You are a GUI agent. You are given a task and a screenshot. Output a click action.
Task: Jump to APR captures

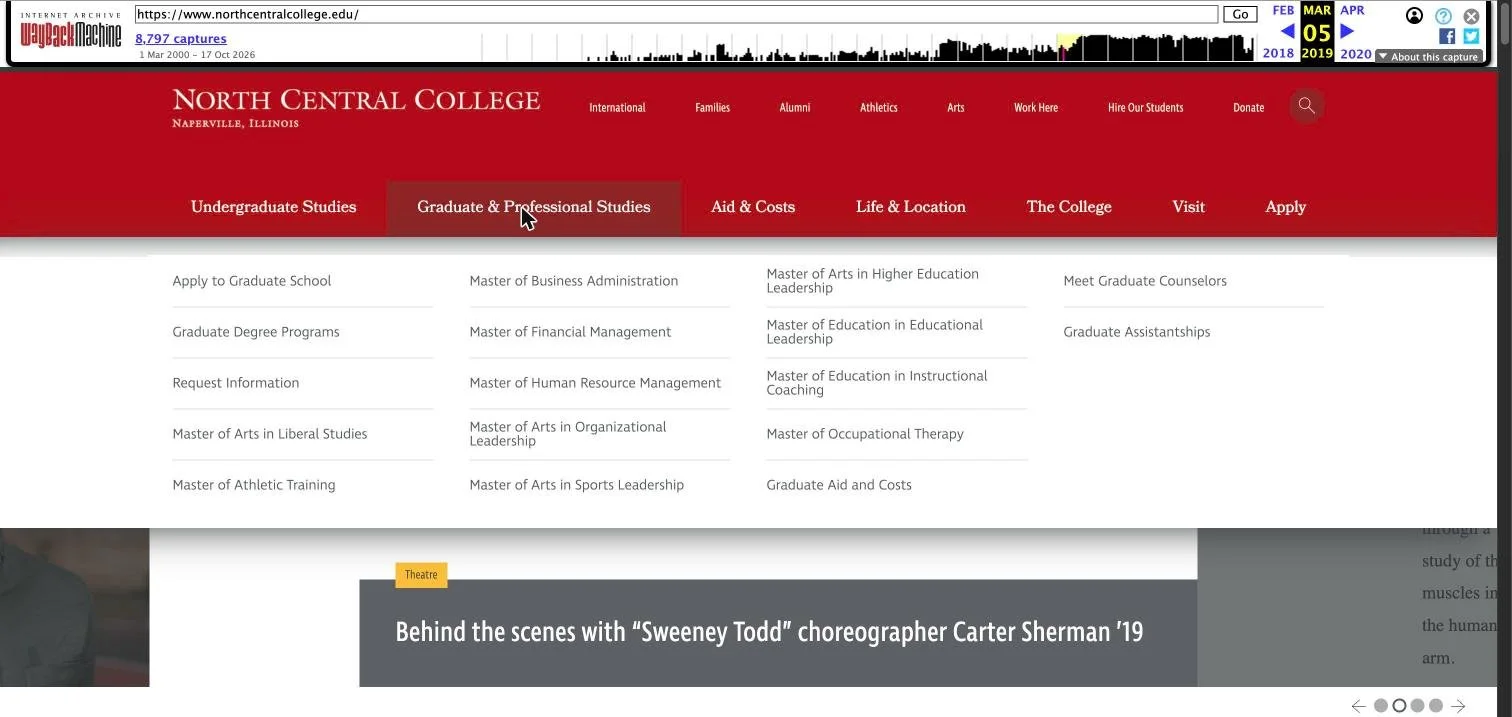[1352, 10]
